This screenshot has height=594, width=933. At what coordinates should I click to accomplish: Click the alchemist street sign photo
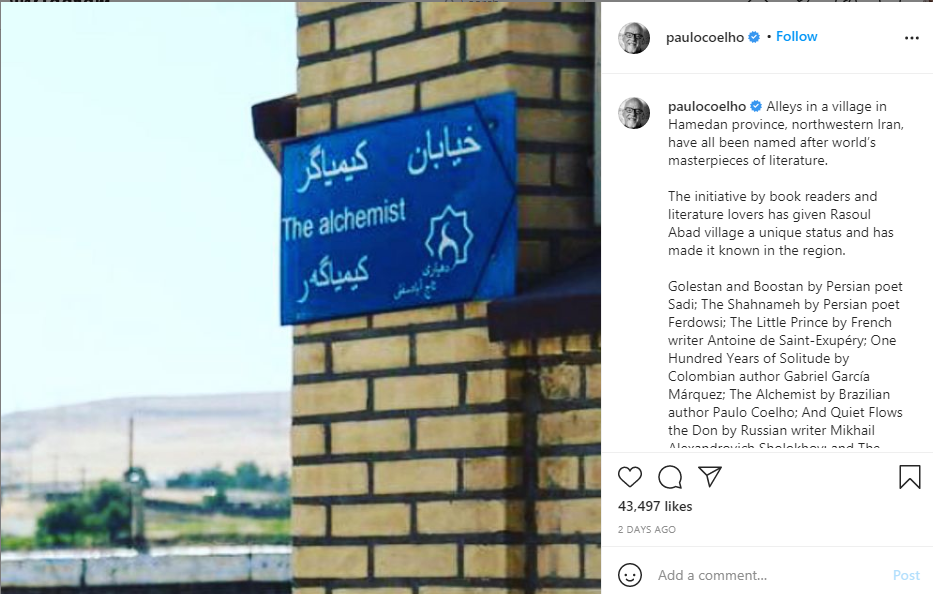point(300,298)
